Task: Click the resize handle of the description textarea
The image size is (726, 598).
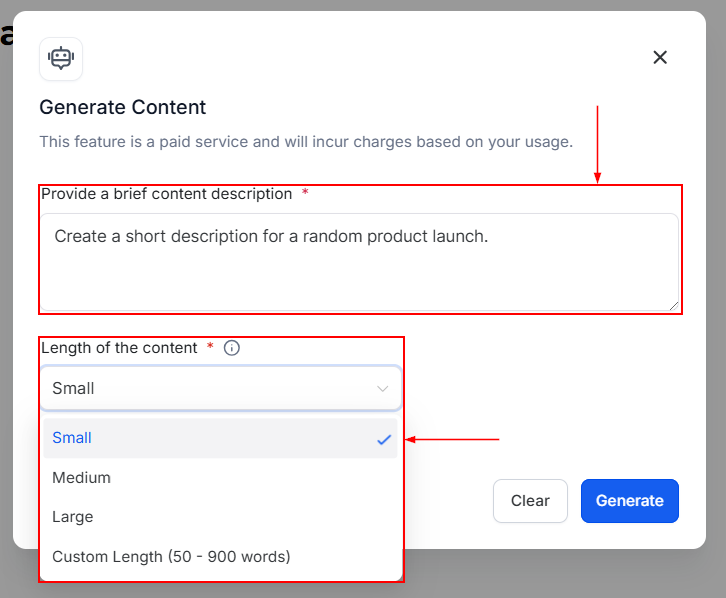Action: pyautogui.click(x=673, y=305)
